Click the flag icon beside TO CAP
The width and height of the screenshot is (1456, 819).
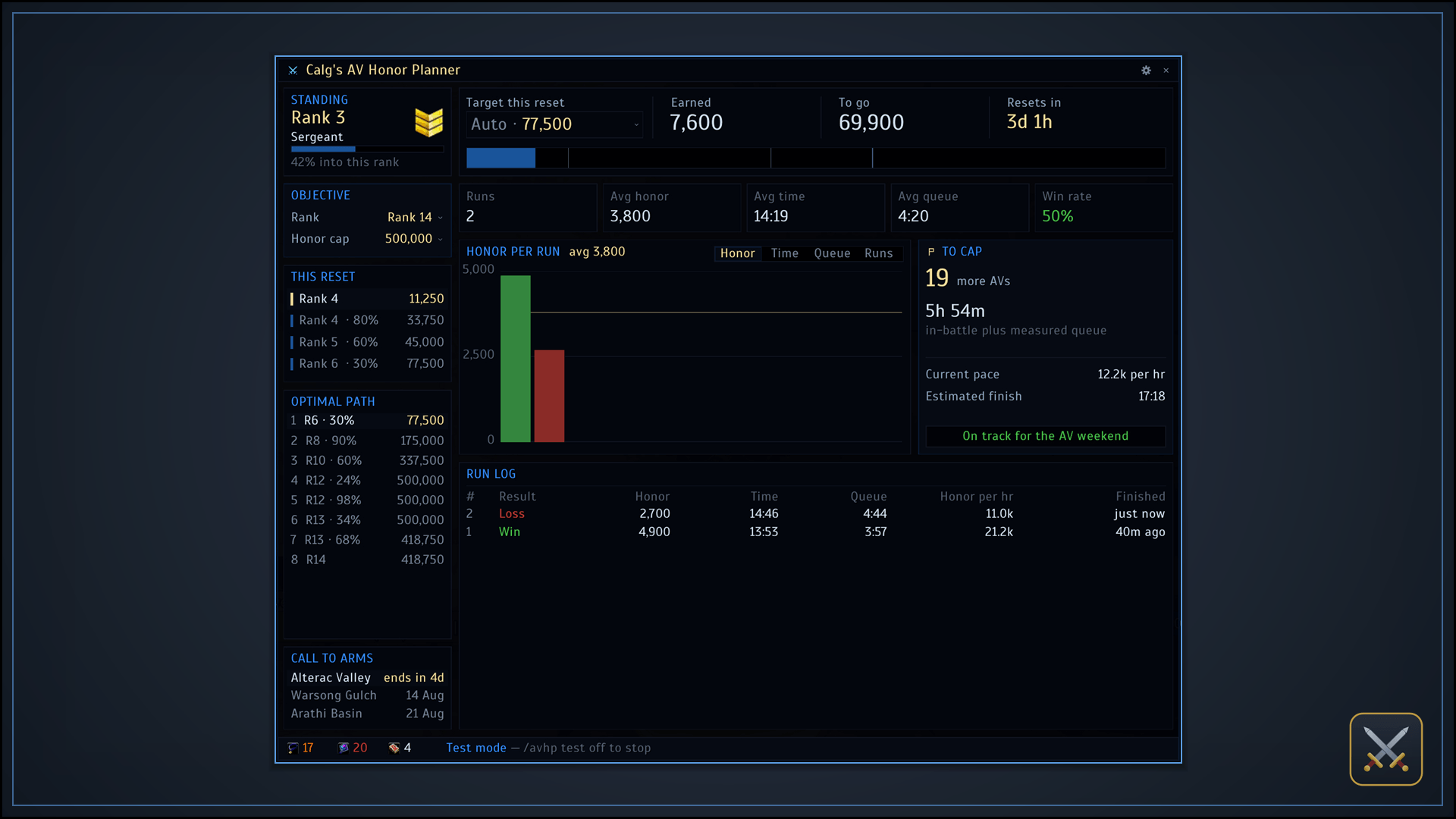click(x=931, y=252)
